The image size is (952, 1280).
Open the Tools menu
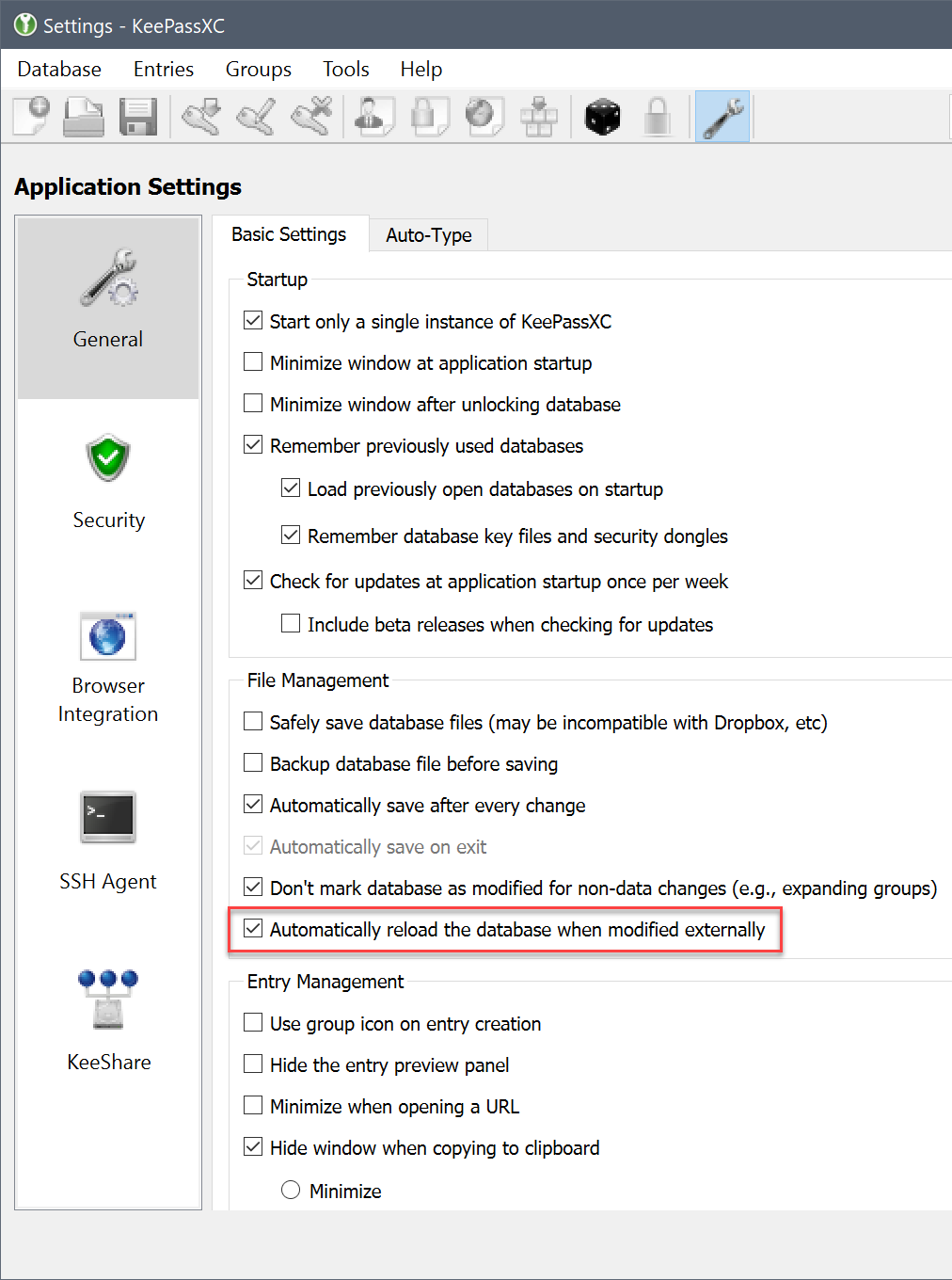pos(344,69)
